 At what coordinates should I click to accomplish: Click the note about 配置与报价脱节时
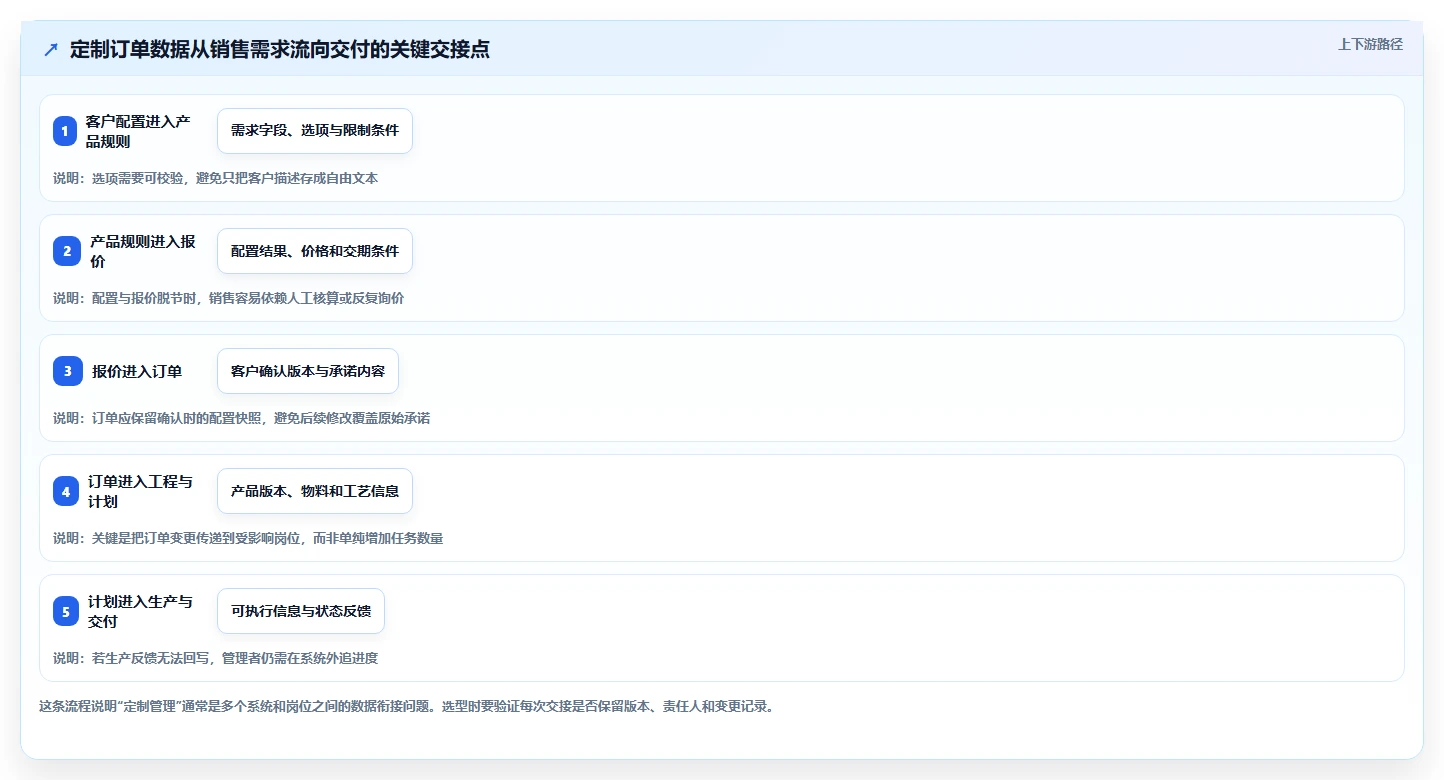click(228, 298)
